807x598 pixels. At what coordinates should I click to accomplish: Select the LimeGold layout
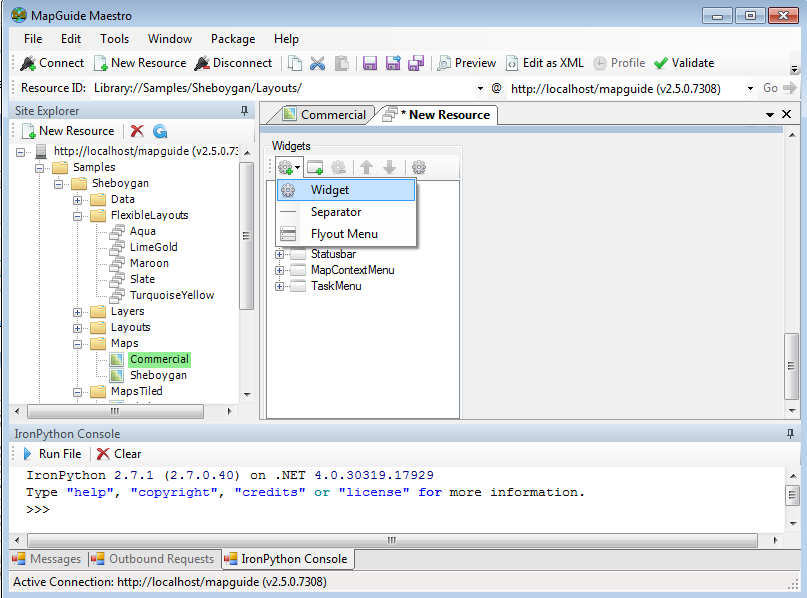click(x=153, y=247)
